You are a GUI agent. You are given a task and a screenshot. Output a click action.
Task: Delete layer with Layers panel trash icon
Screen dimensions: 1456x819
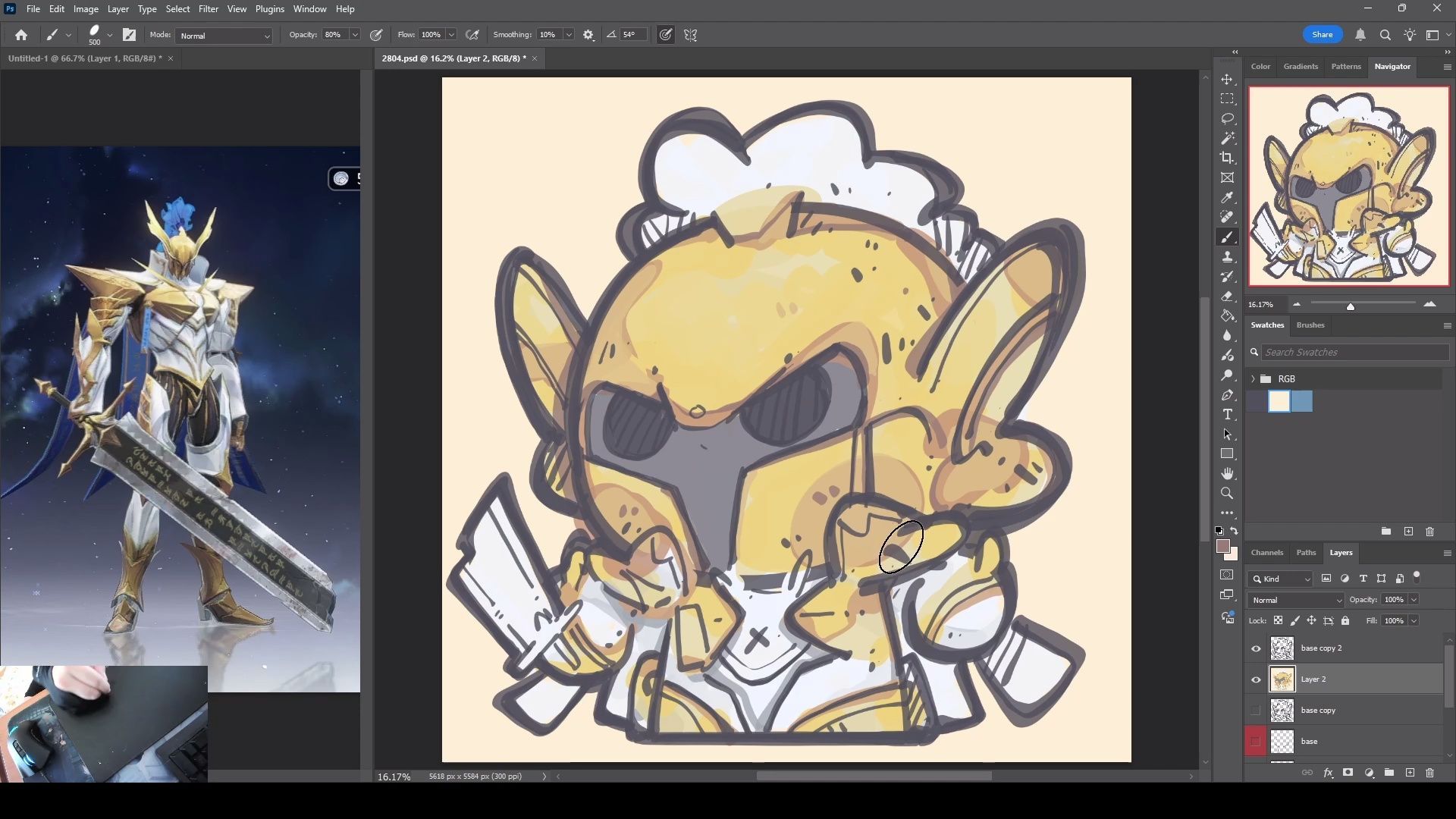tap(1429, 773)
